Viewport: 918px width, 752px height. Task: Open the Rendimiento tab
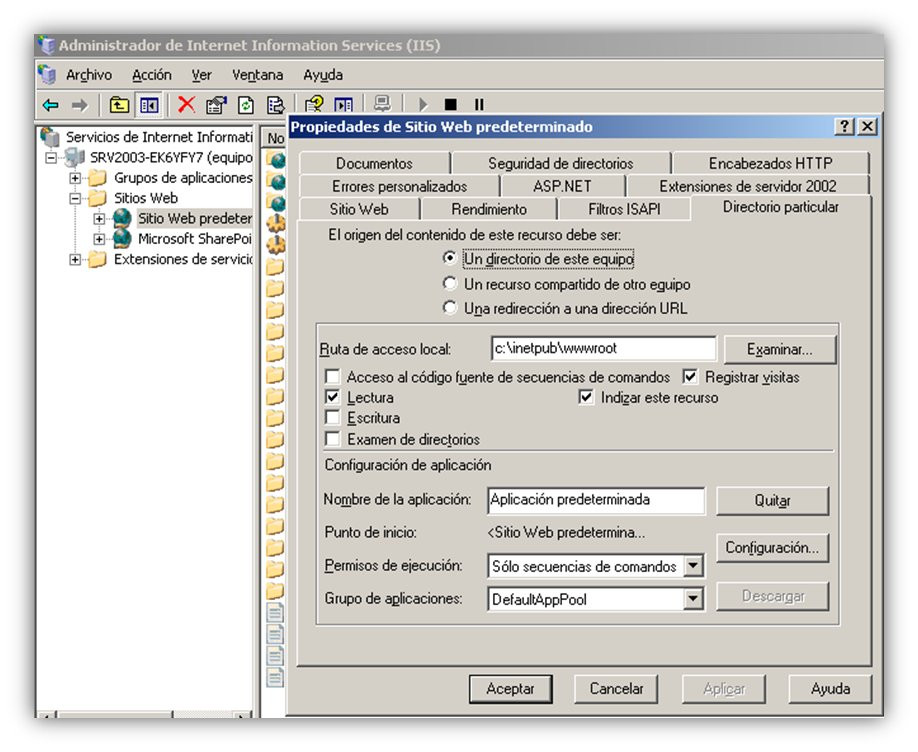click(489, 209)
